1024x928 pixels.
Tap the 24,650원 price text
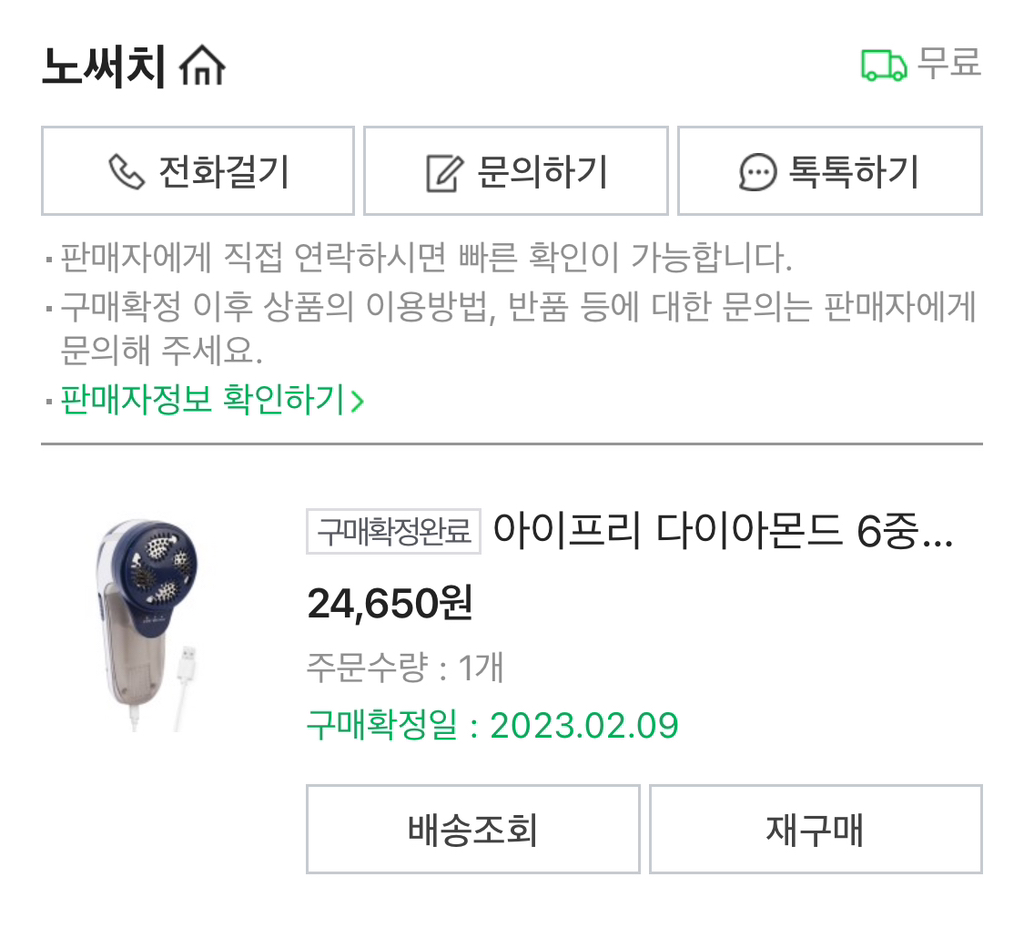coord(389,603)
